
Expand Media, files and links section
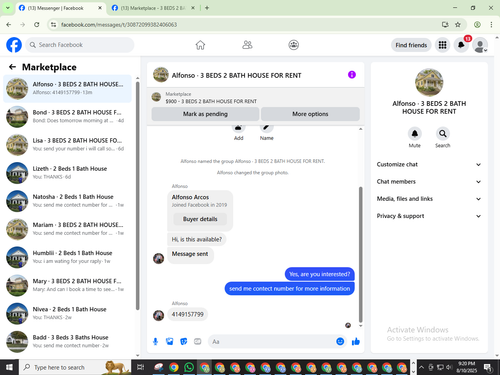tap(429, 199)
